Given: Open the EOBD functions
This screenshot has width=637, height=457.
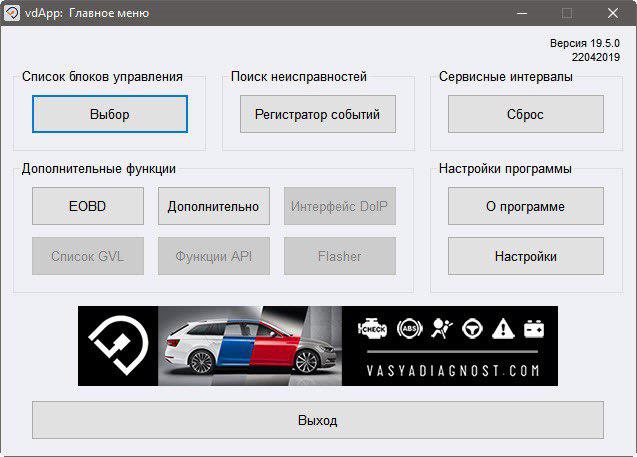Looking at the screenshot, I should tap(88, 206).
